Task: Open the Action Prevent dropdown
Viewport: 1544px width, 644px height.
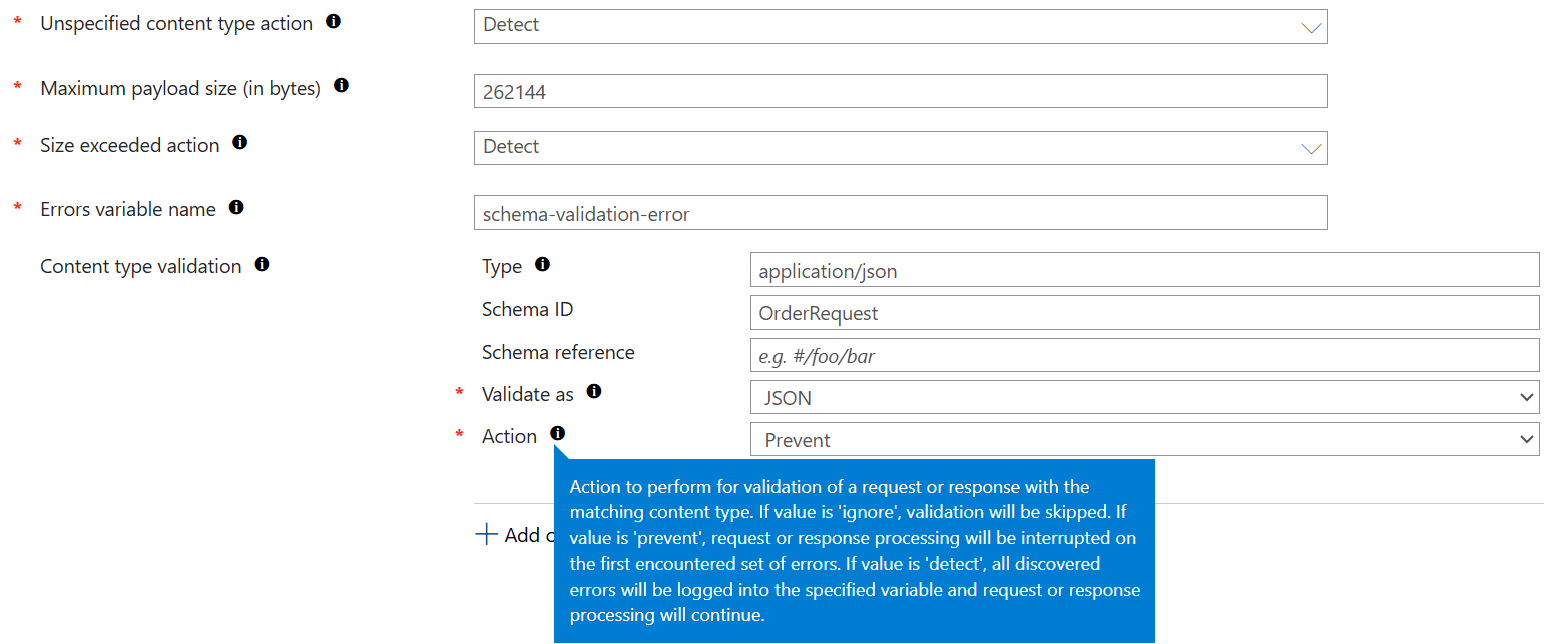Action: pyautogui.click(x=1144, y=439)
